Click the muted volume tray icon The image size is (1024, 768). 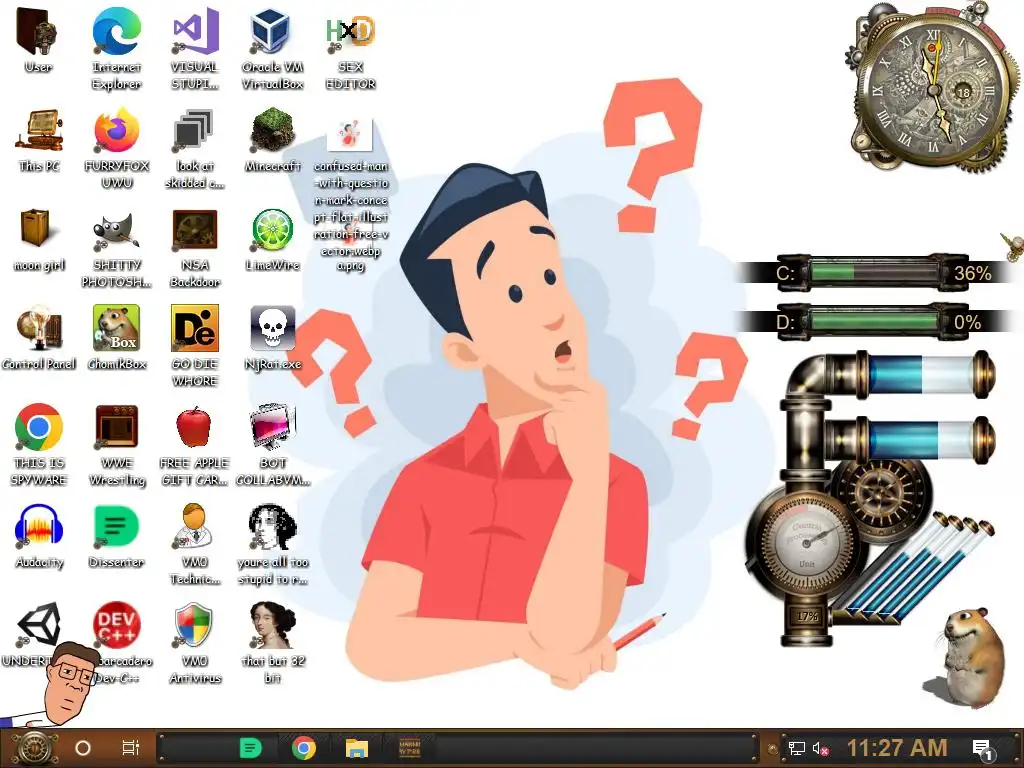point(821,749)
